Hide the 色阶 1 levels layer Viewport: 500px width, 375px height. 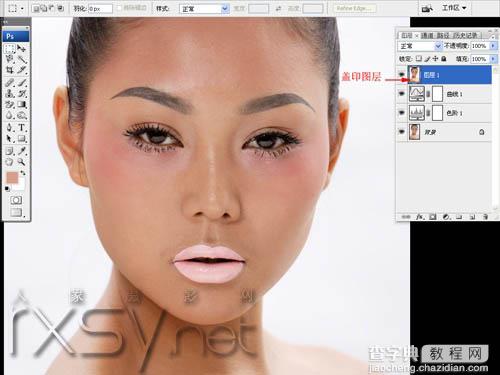click(402, 113)
